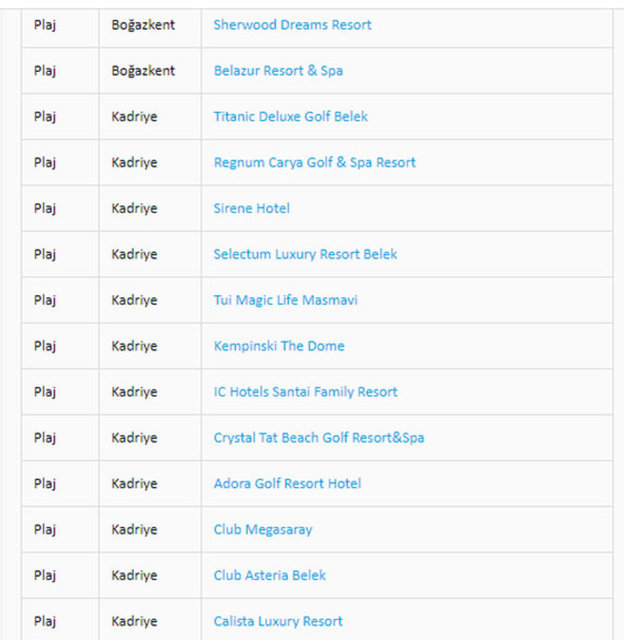Click the Calista Luxury Resort link
Screen dimensions: 624x640
coord(277,623)
